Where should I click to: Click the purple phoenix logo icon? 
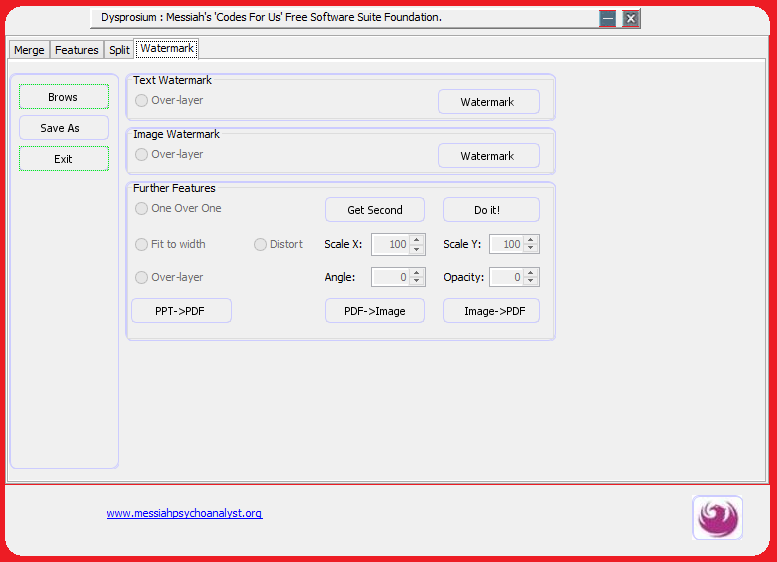[x=717, y=517]
